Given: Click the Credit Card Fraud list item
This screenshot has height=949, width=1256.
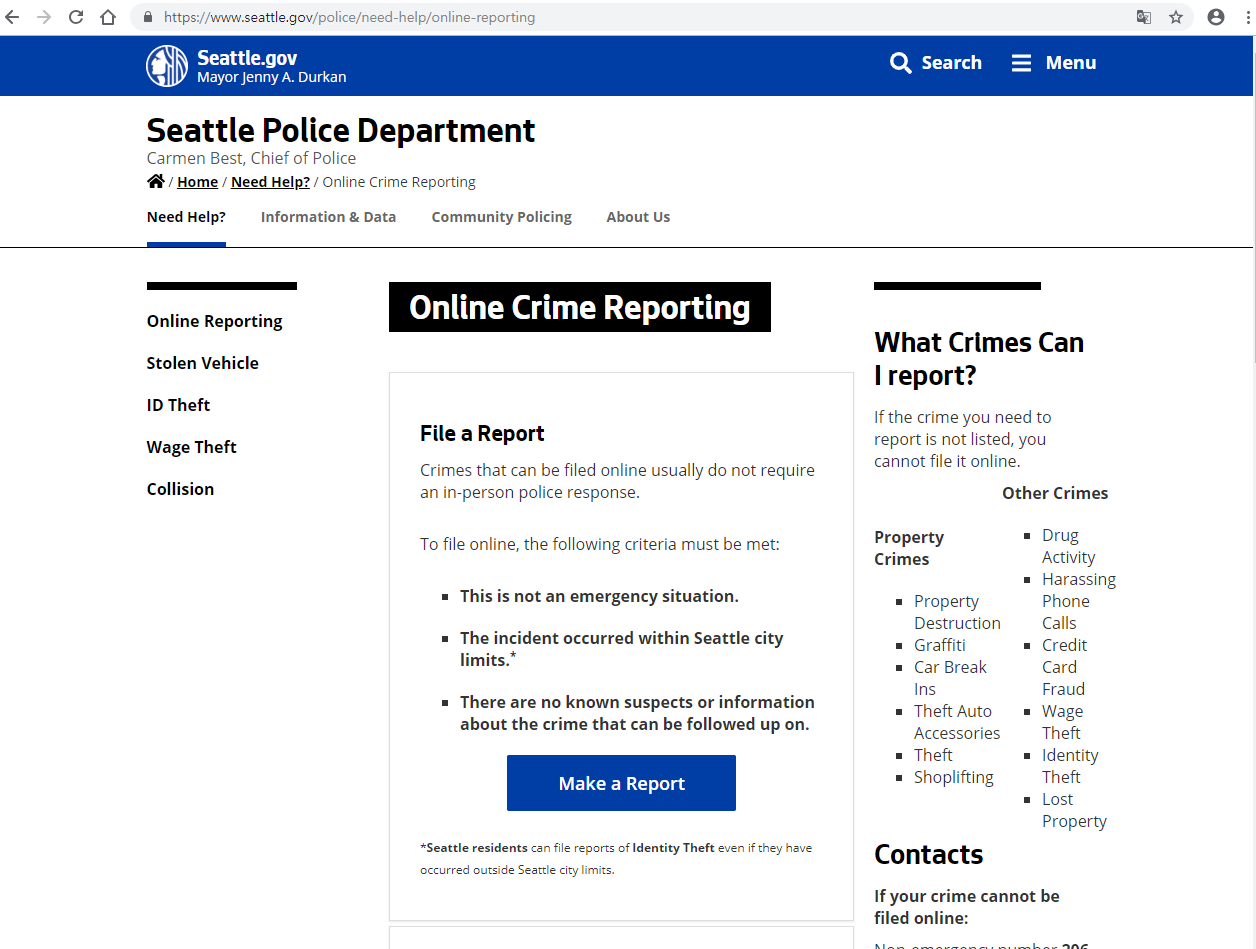Looking at the screenshot, I should tap(1064, 667).
